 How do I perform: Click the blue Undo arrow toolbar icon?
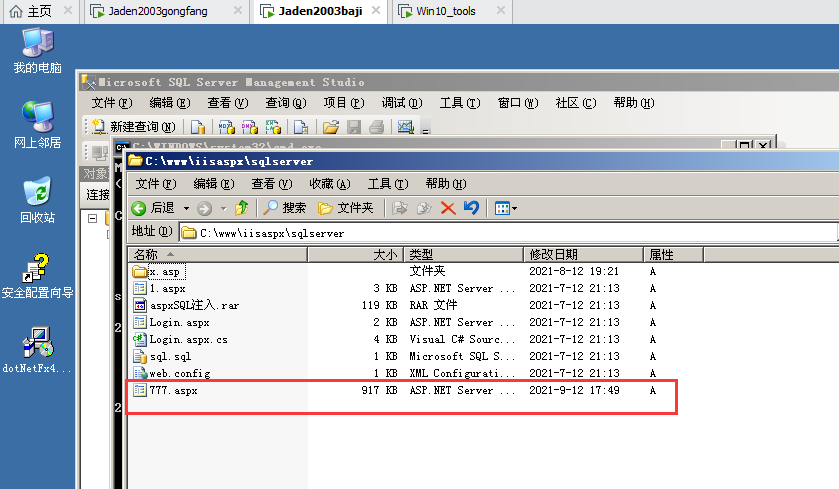pyautogui.click(x=471, y=208)
